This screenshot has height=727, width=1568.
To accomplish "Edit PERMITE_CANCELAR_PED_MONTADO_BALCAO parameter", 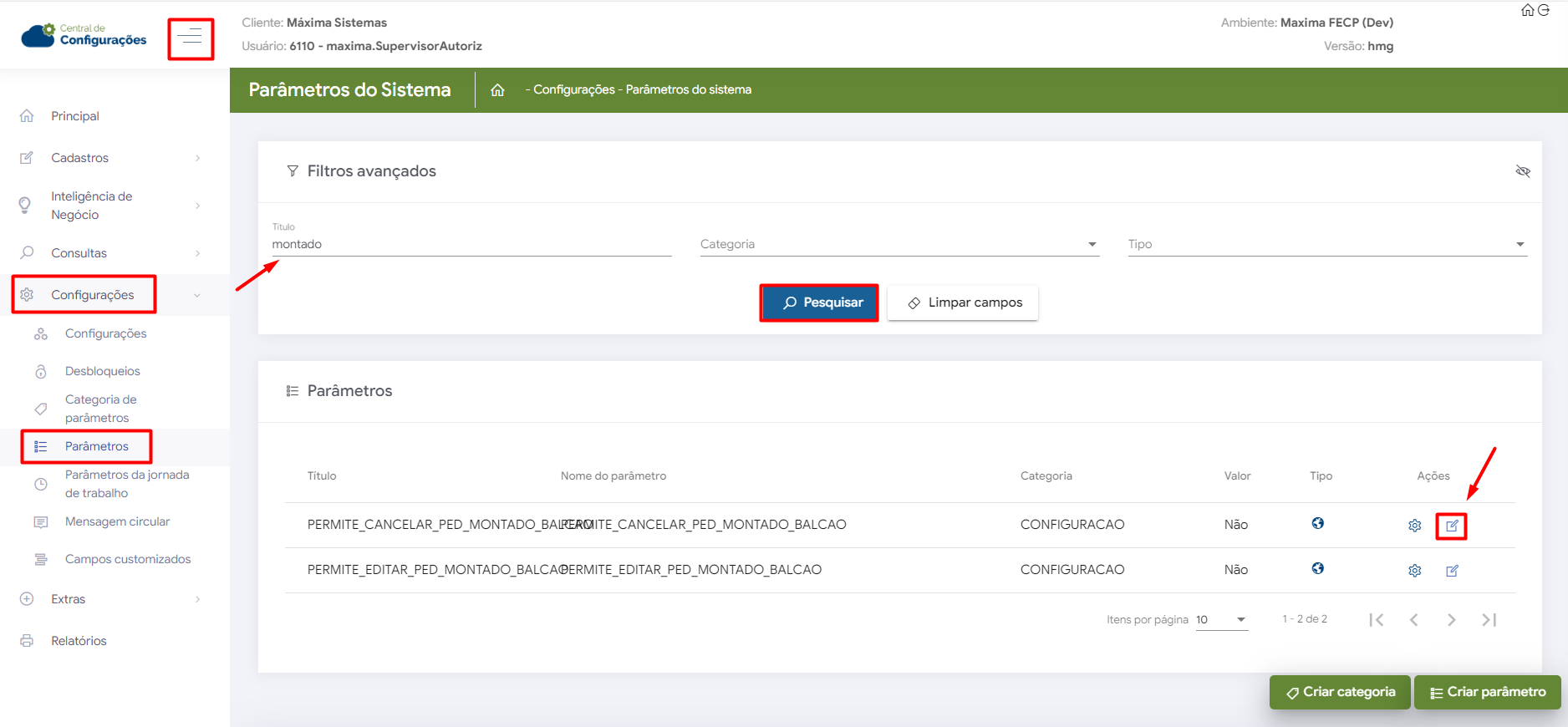I will point(1452,526).
